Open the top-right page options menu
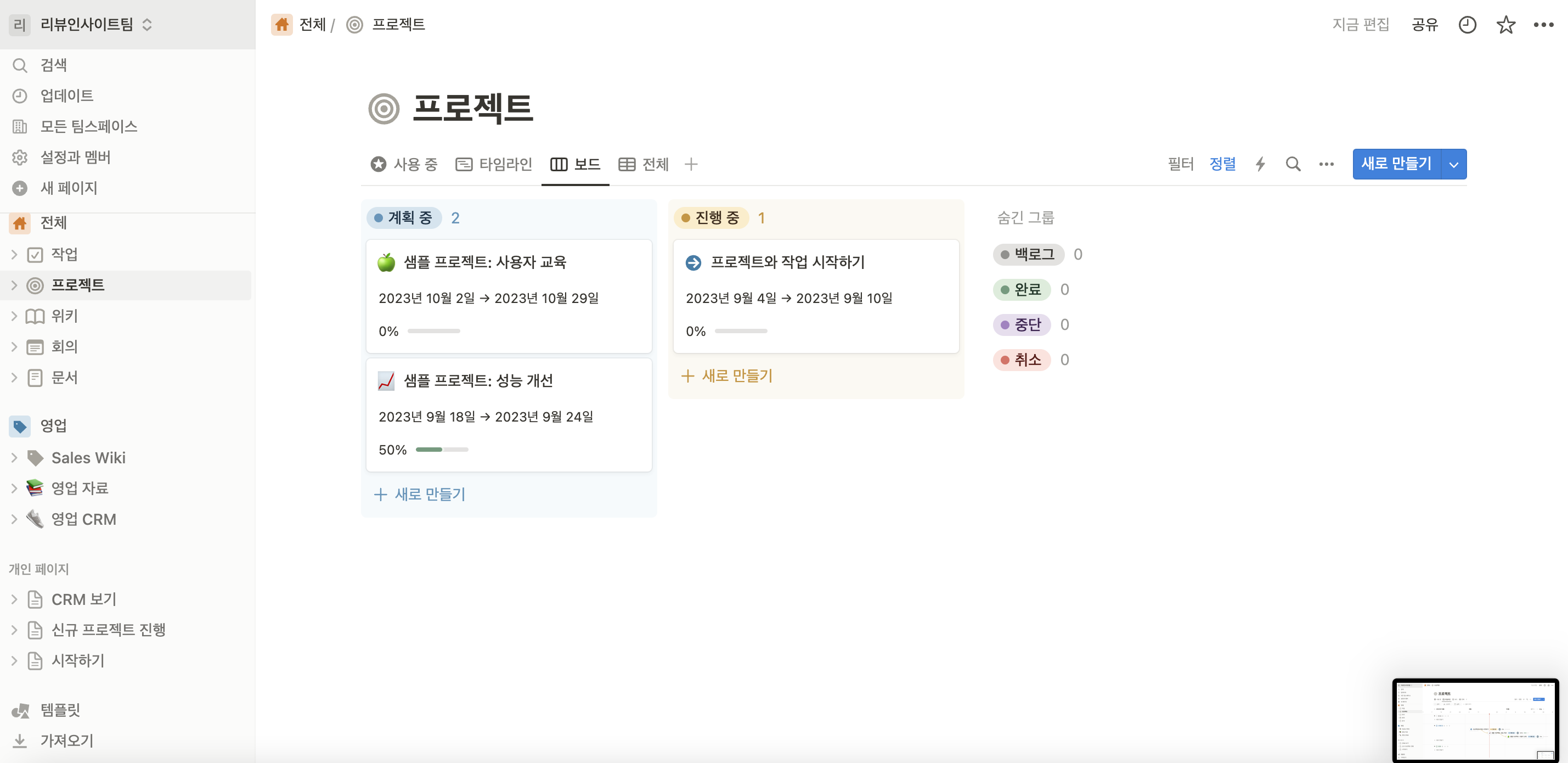The height and width of the screenshot is (763, 1568). (x=1543, y=25)
